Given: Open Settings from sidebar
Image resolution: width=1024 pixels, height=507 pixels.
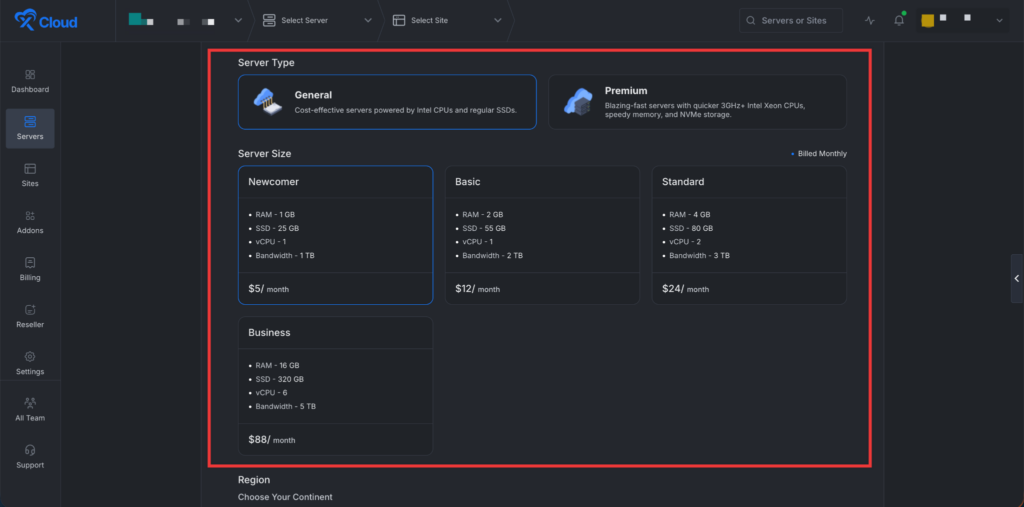Looking at the screenshot, I should [x=30, y=363].
